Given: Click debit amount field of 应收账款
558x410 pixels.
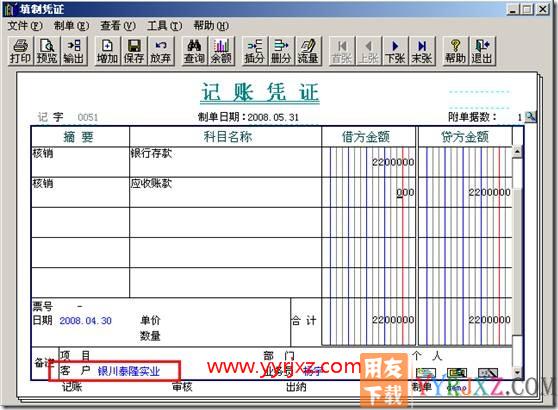Looking at the screenshot, I should pyautogui.click(x=369, y=192).
